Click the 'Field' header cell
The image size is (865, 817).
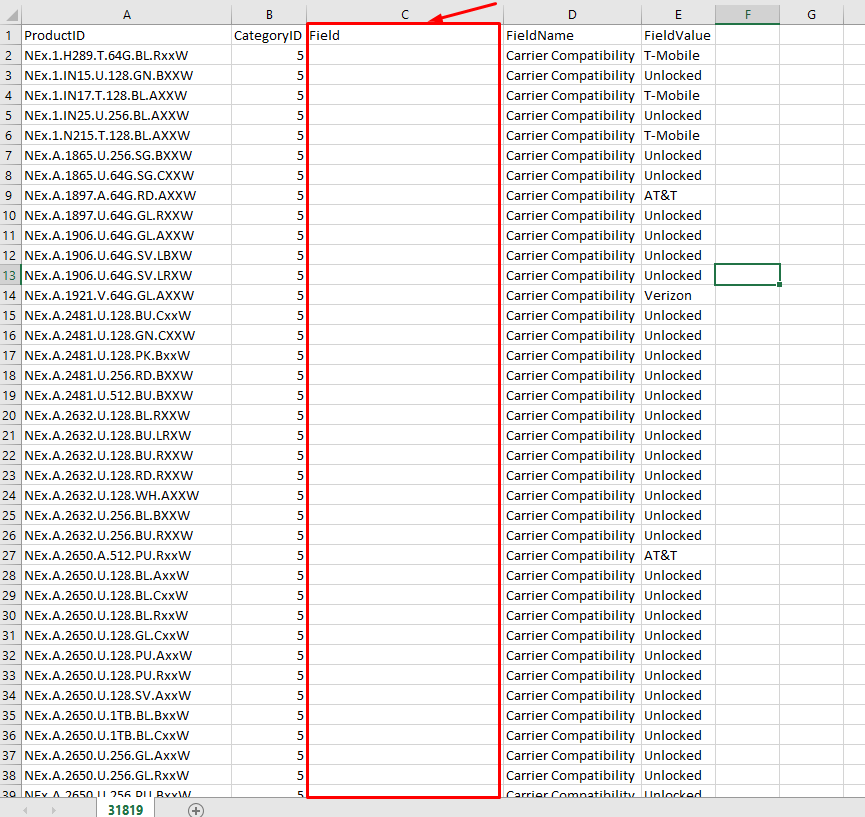click(x=405, y=35)
